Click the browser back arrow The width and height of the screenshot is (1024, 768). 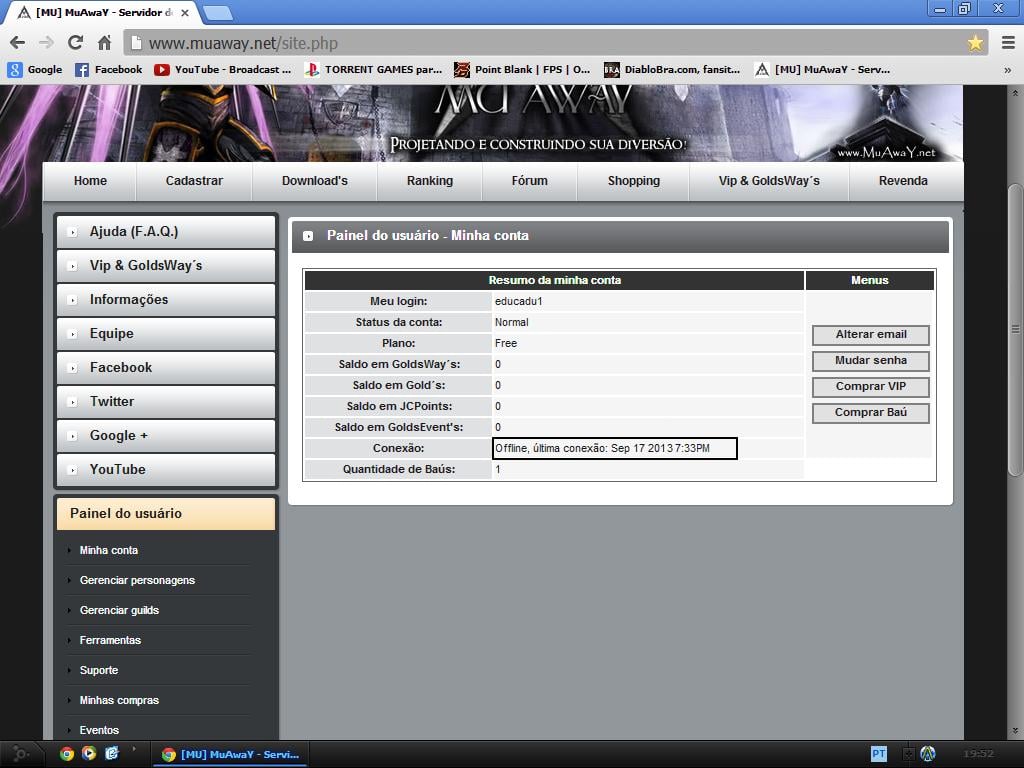pyautogui.click(x=17, y=43)
